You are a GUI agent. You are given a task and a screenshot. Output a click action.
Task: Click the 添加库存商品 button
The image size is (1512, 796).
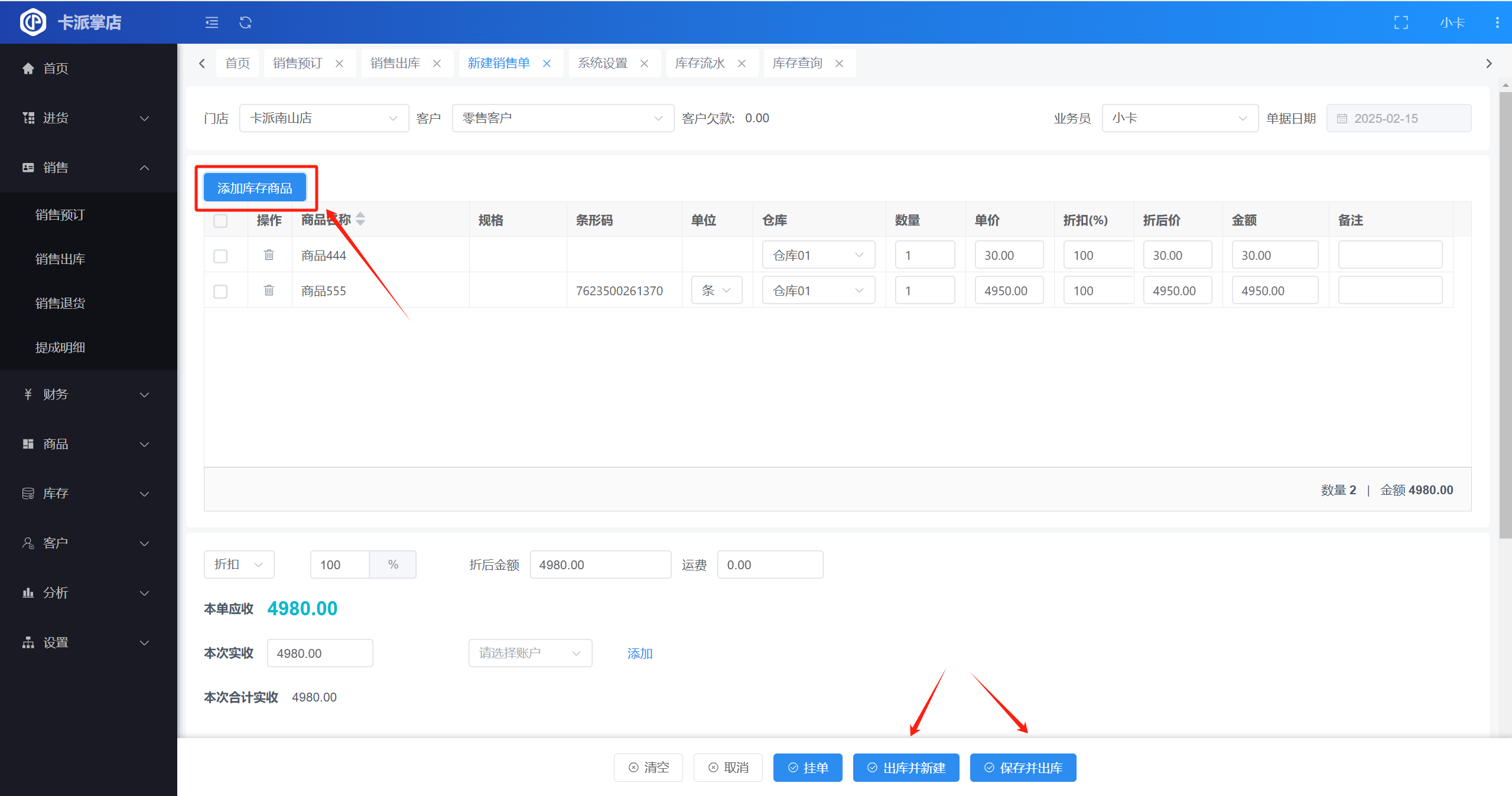pyautogui.click(x=255, y=188)
